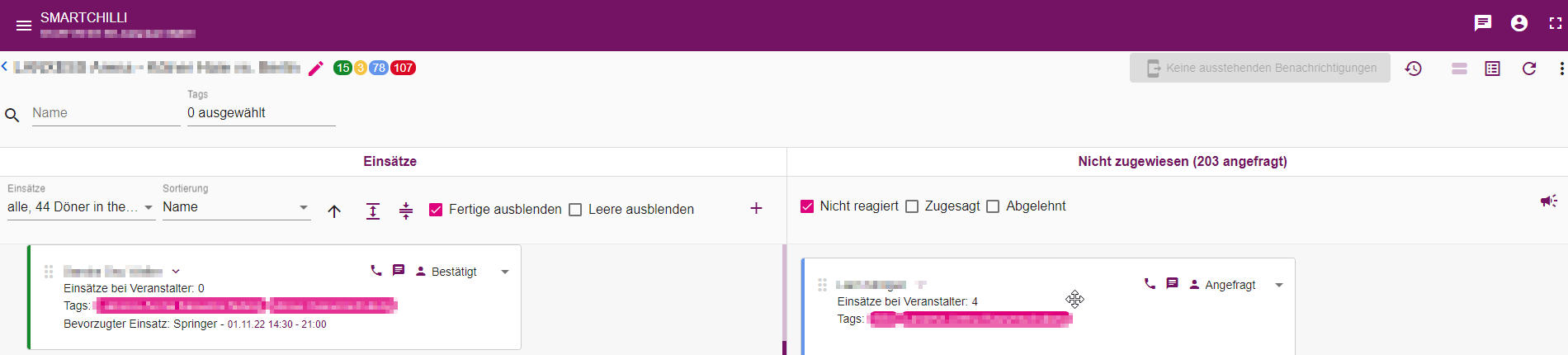Screen dimensions: 1568x355
Task: Click Einsätze bei Veranstalter: 4 text
Action: click(907, 301)
